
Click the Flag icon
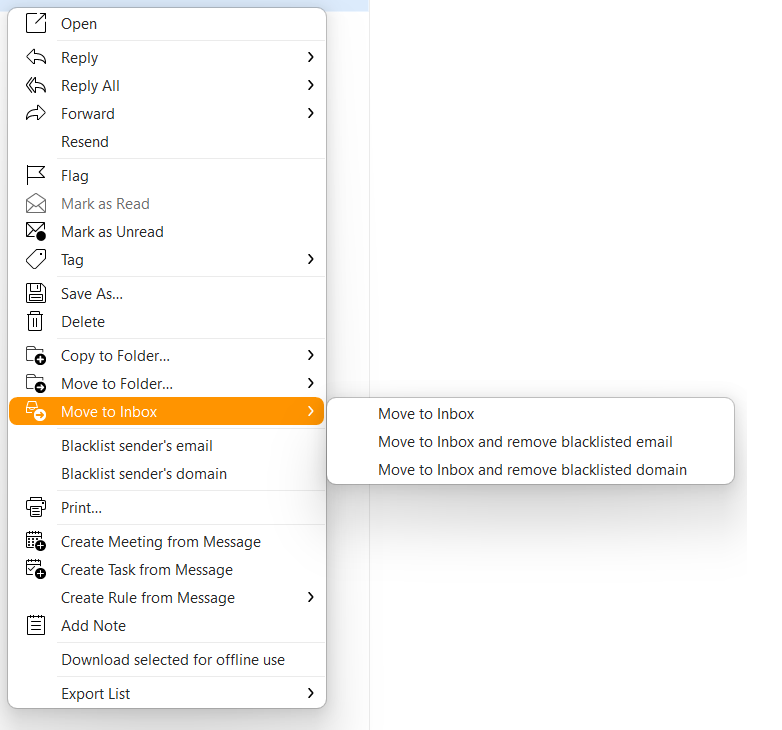point(36,176)
